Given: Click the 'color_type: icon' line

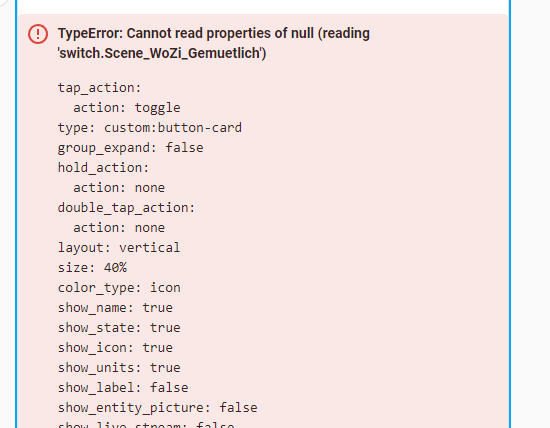Looking at the screenshot, I should [x=119, y=288].
